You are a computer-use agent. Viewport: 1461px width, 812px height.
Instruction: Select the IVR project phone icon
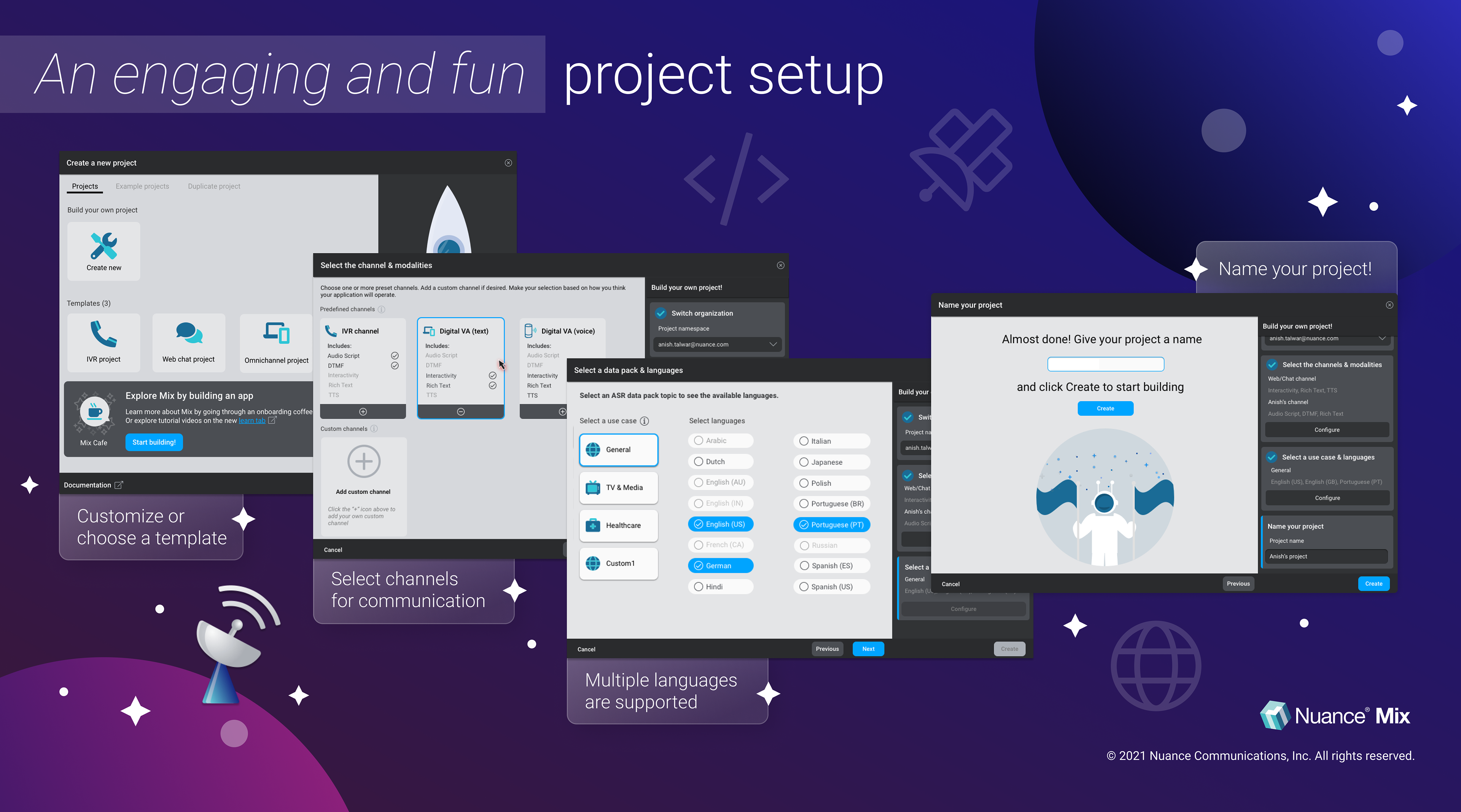(103, 334)
